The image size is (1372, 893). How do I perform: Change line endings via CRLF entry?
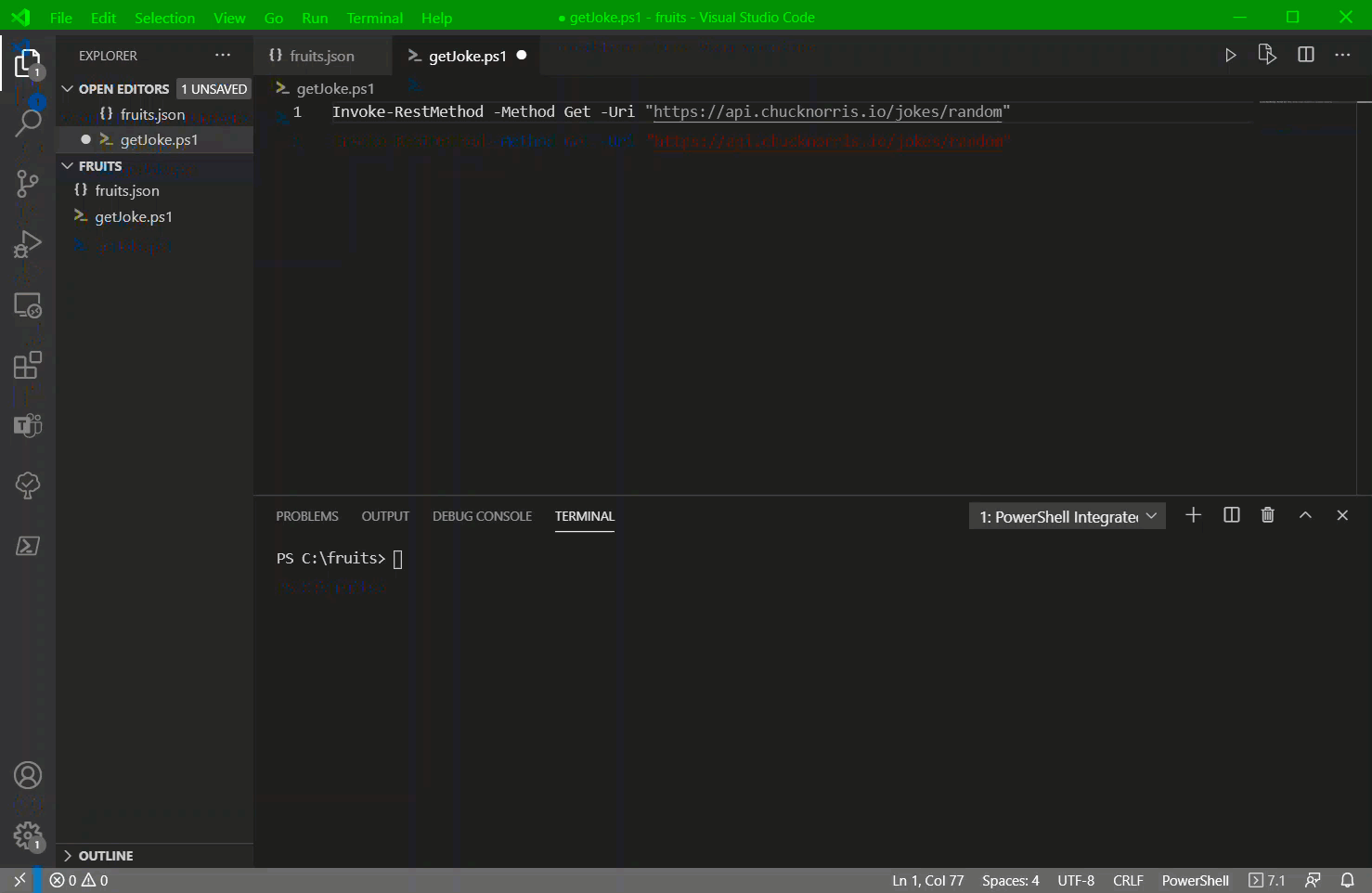pyautogui.click(x=1128, y=880)
